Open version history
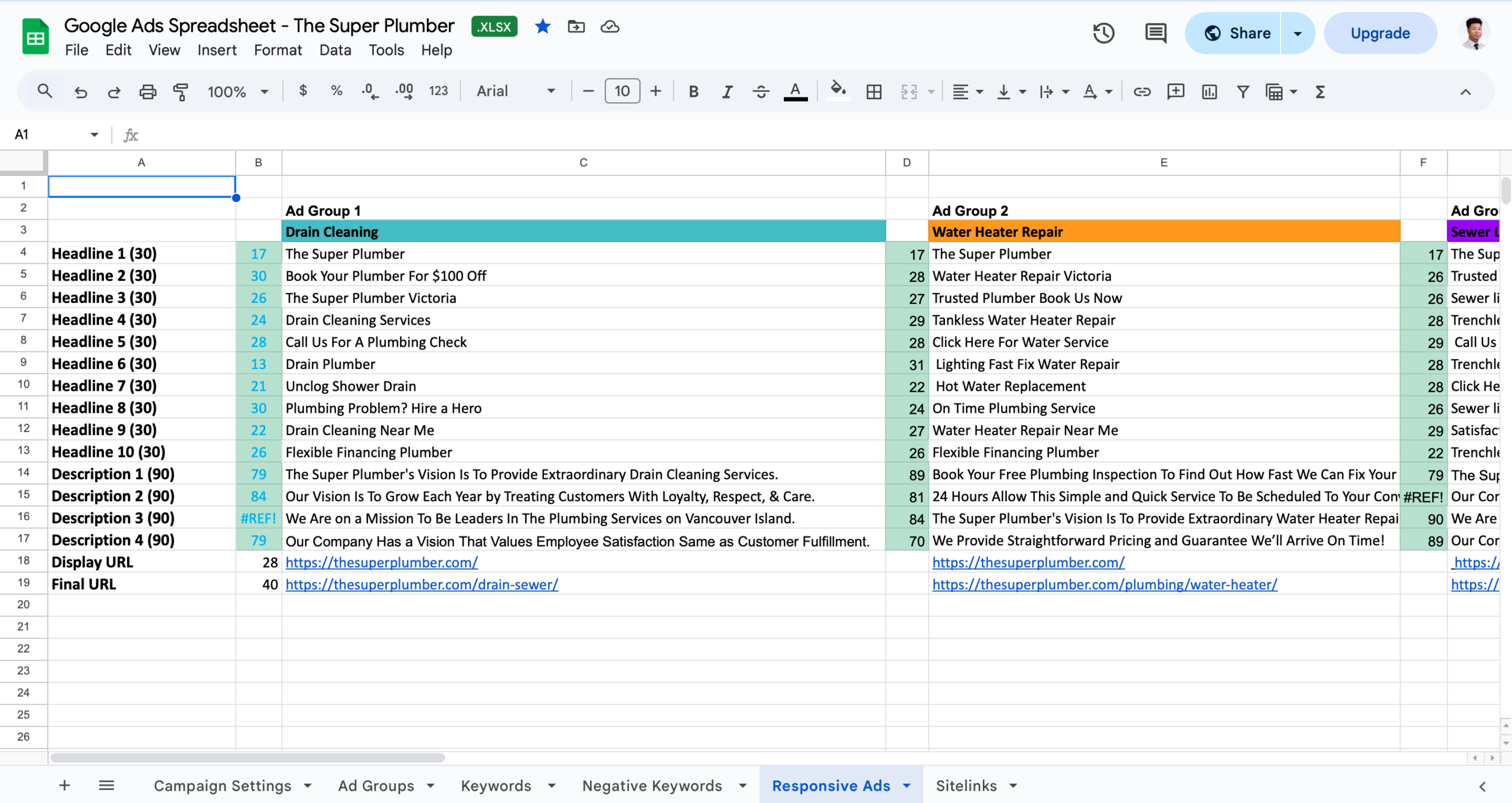Screen dimensions: 1512x803 pyautogui.click(x=1103, y=33)
